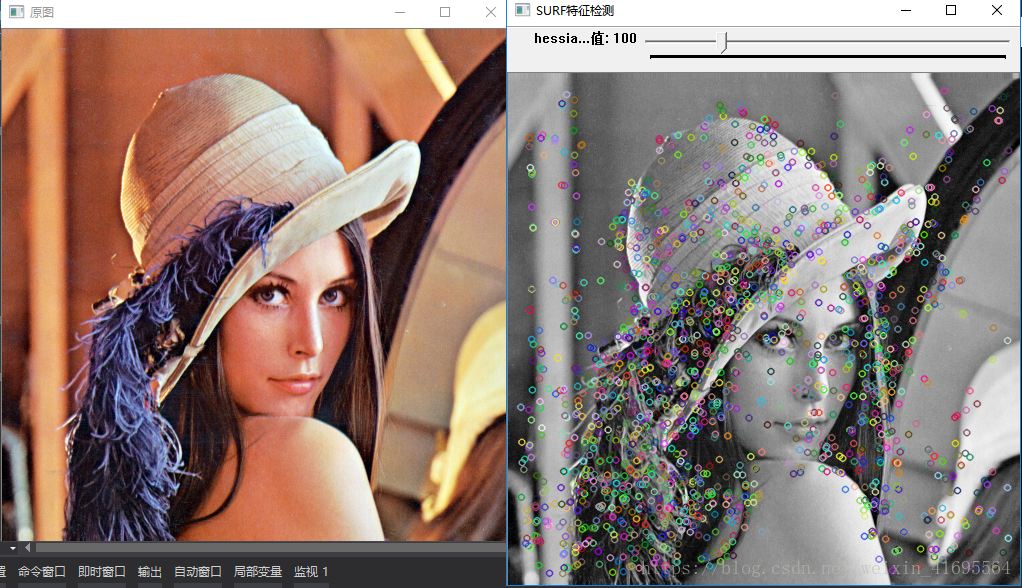Image resolution: width=1022 pixels, height=588 pixels.
Task: Click the SURF特征检测 window title icon
Action: [523, 10]
